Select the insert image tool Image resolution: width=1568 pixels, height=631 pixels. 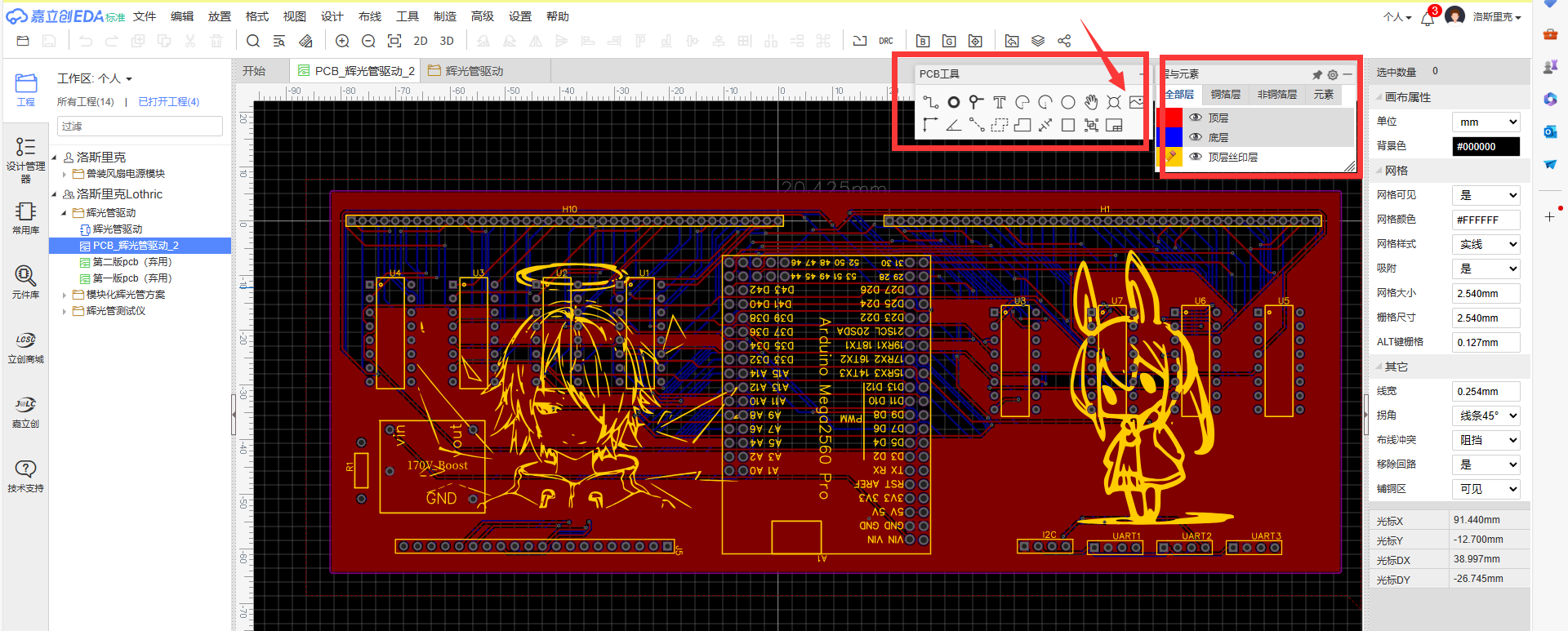1136,102
